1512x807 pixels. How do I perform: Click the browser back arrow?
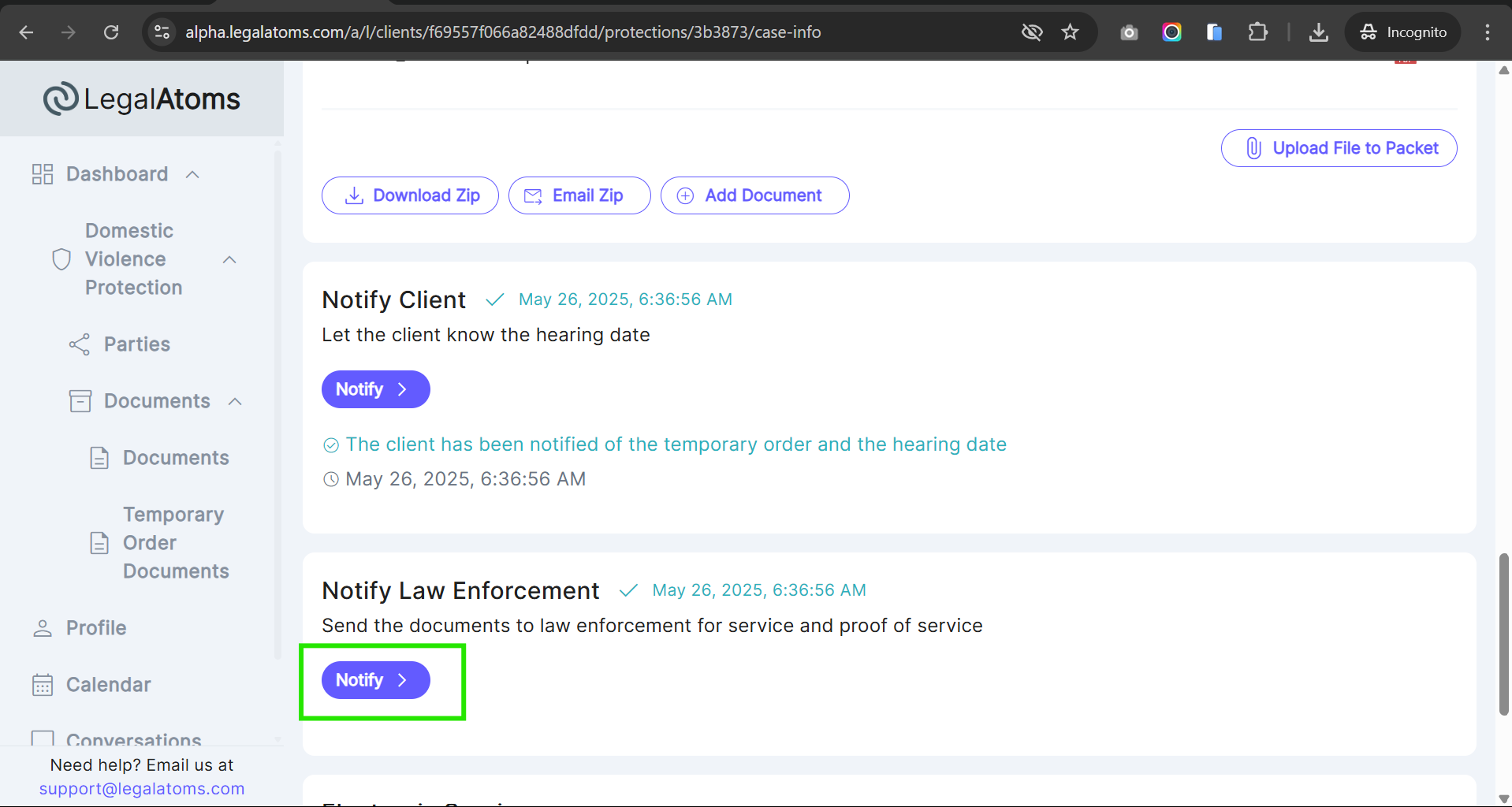pyautogui.click(x=26, y=32)
